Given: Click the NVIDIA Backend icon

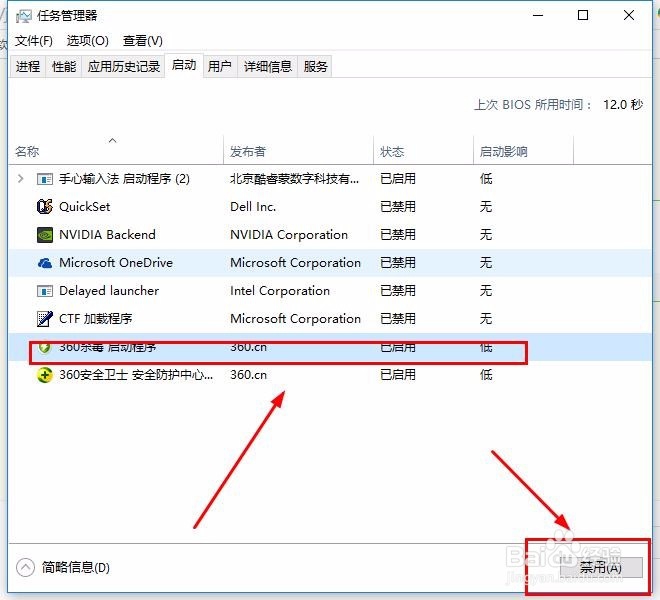Looking at the screenshot, I should pos(45,235).
